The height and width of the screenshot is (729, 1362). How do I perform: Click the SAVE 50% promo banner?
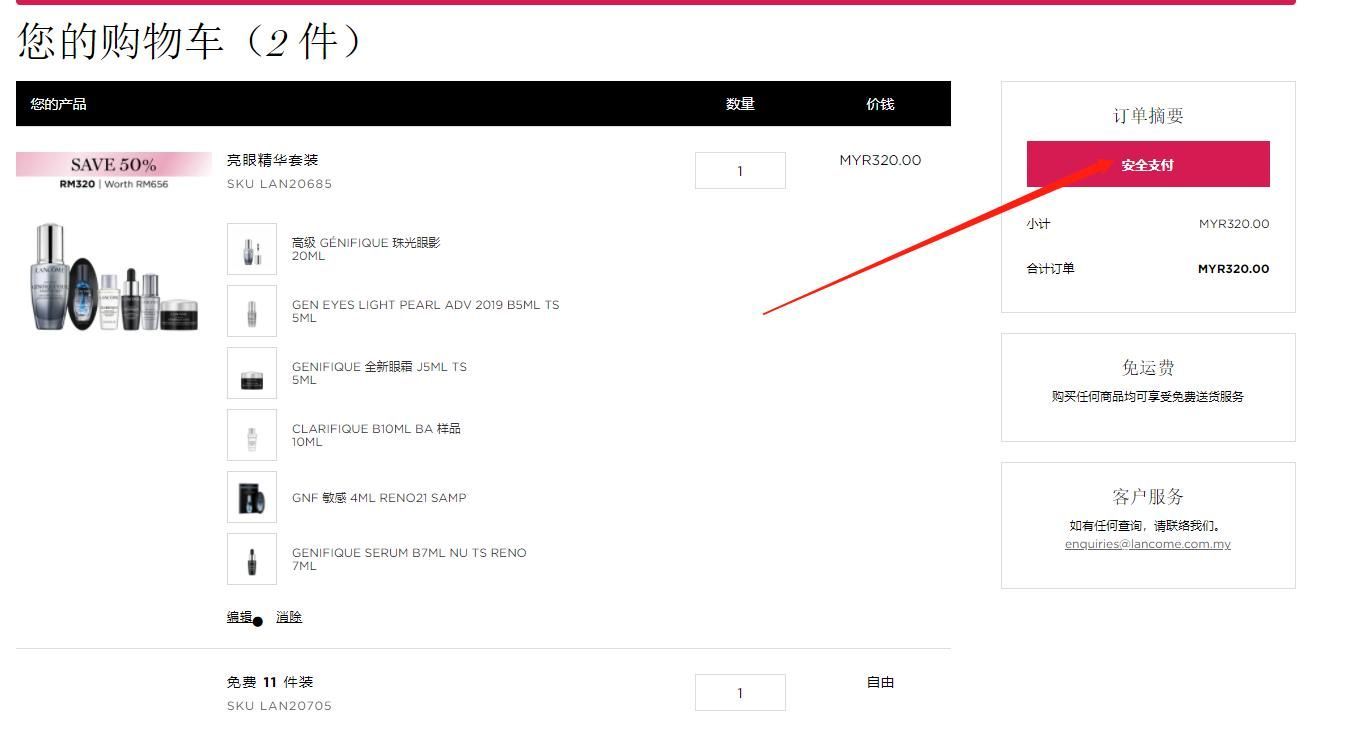point(114,171)
